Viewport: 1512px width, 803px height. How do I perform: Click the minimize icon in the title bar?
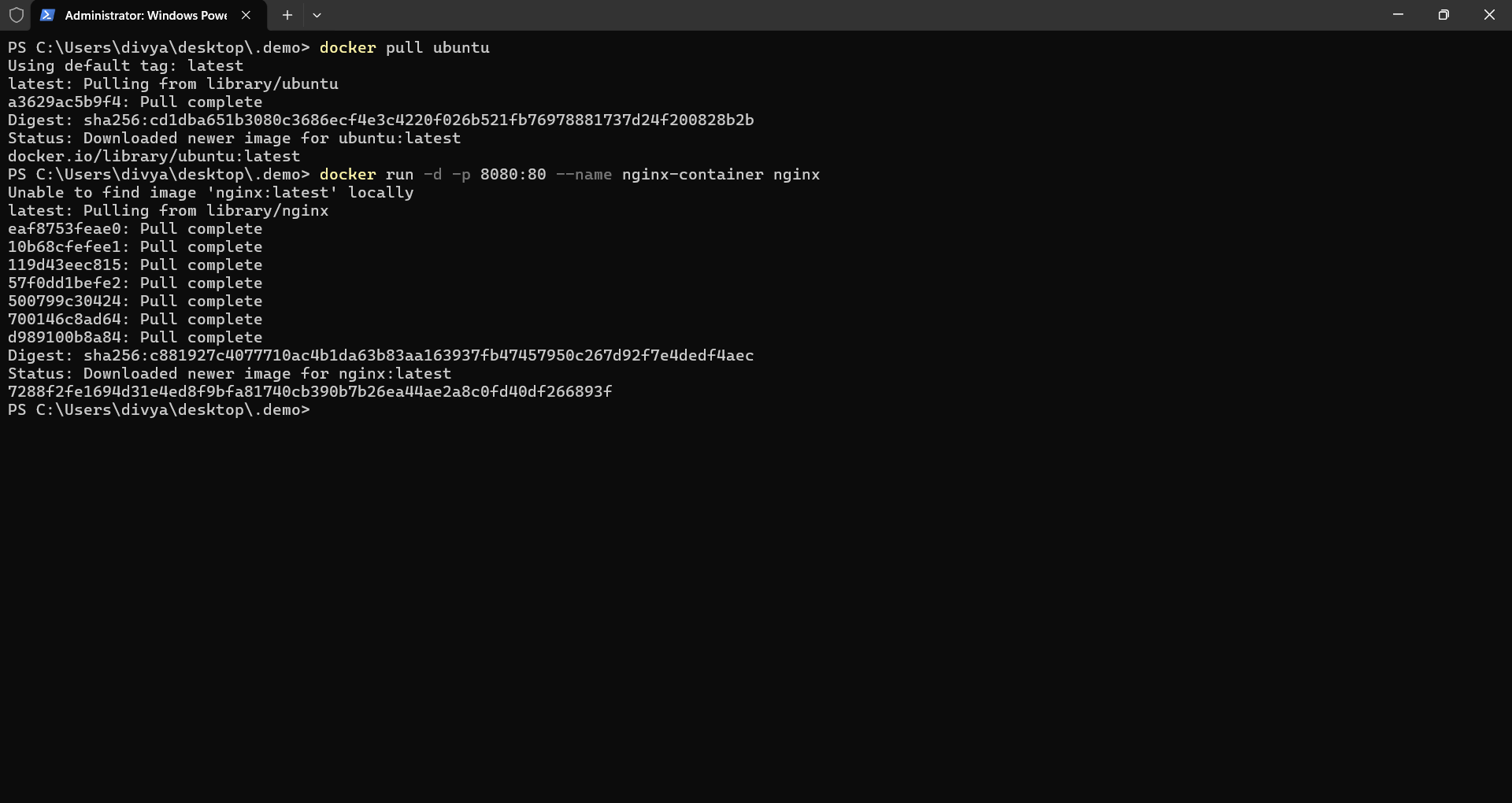(1399, 14)
